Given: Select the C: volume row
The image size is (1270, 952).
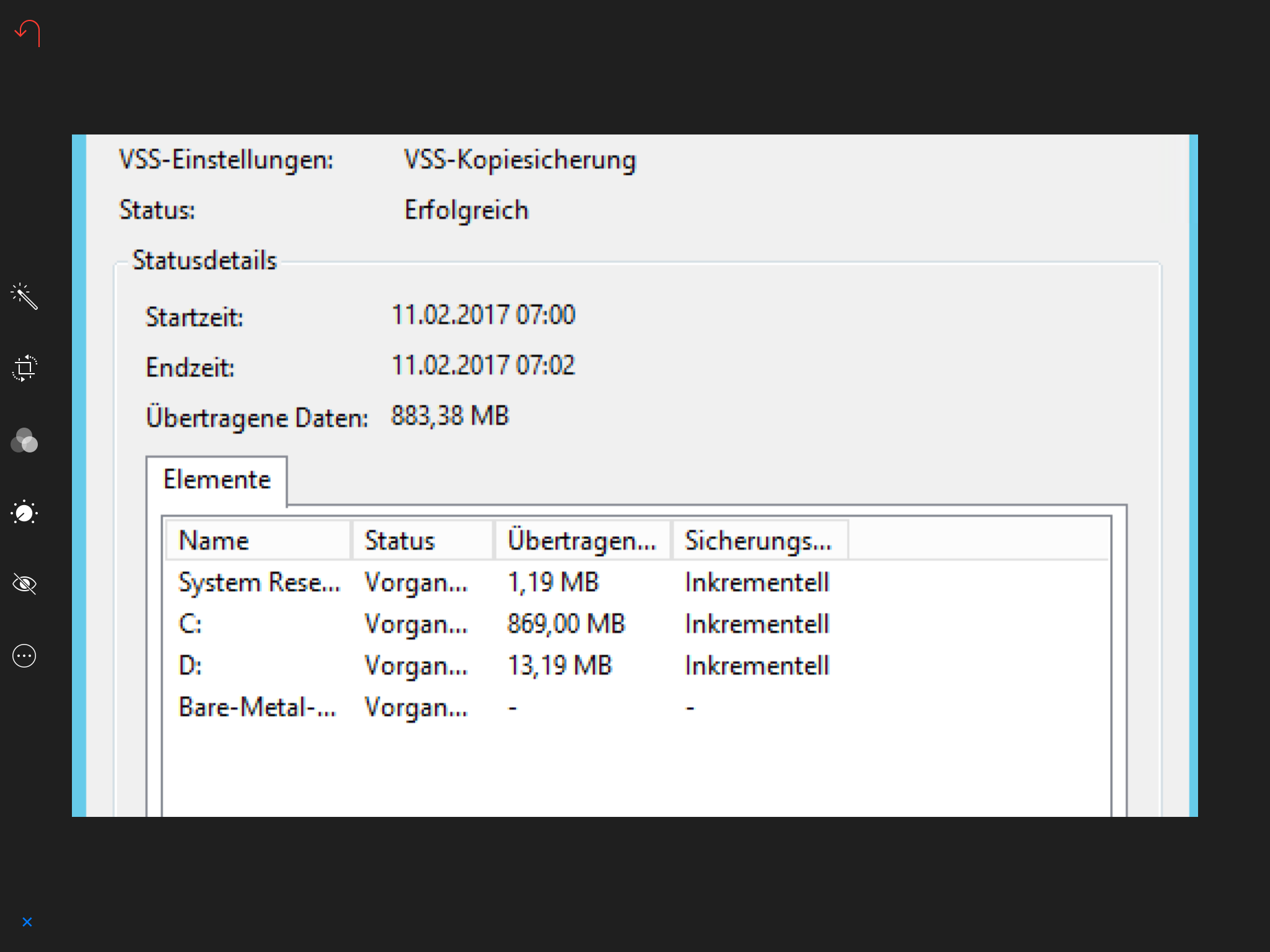Looking at the screenshot, I should click(636, 624).
